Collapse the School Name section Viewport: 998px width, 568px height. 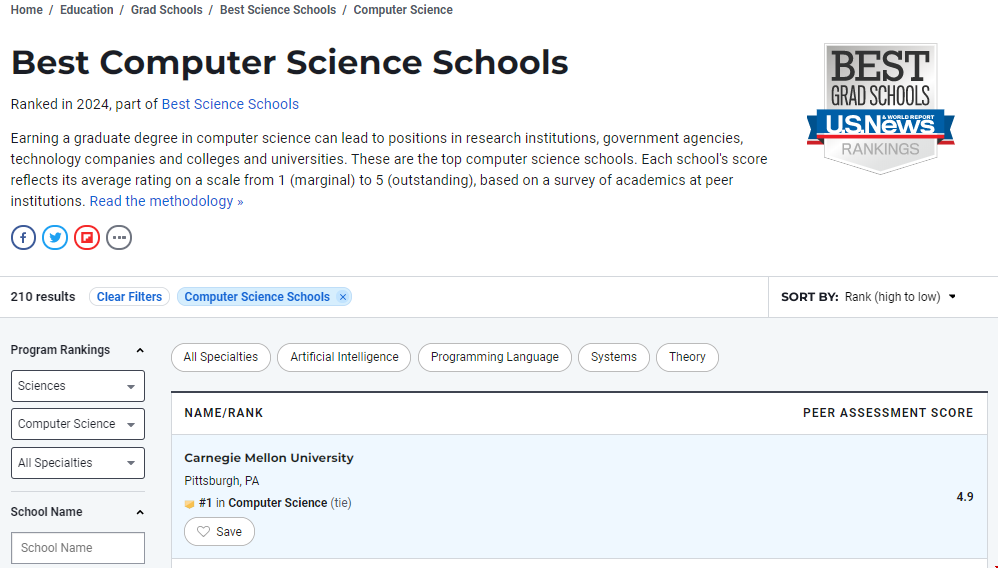point(140,512)
